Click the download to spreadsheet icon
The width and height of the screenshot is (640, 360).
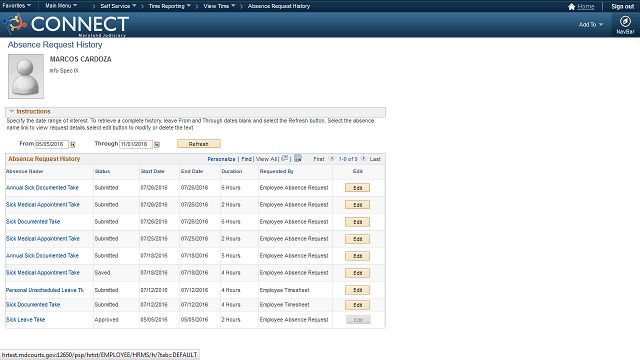click(298, 158)
